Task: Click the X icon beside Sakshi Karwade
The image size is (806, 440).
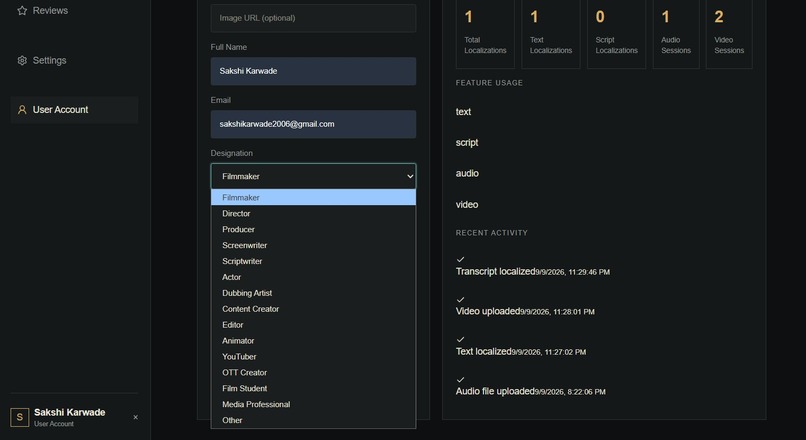Action: 136,417
